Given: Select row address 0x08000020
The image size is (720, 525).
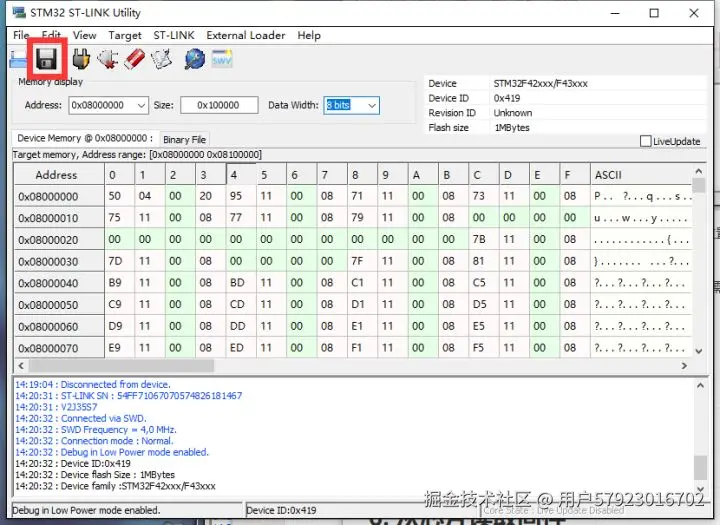Looking at the screenshot, I should (x=59, y=240).
